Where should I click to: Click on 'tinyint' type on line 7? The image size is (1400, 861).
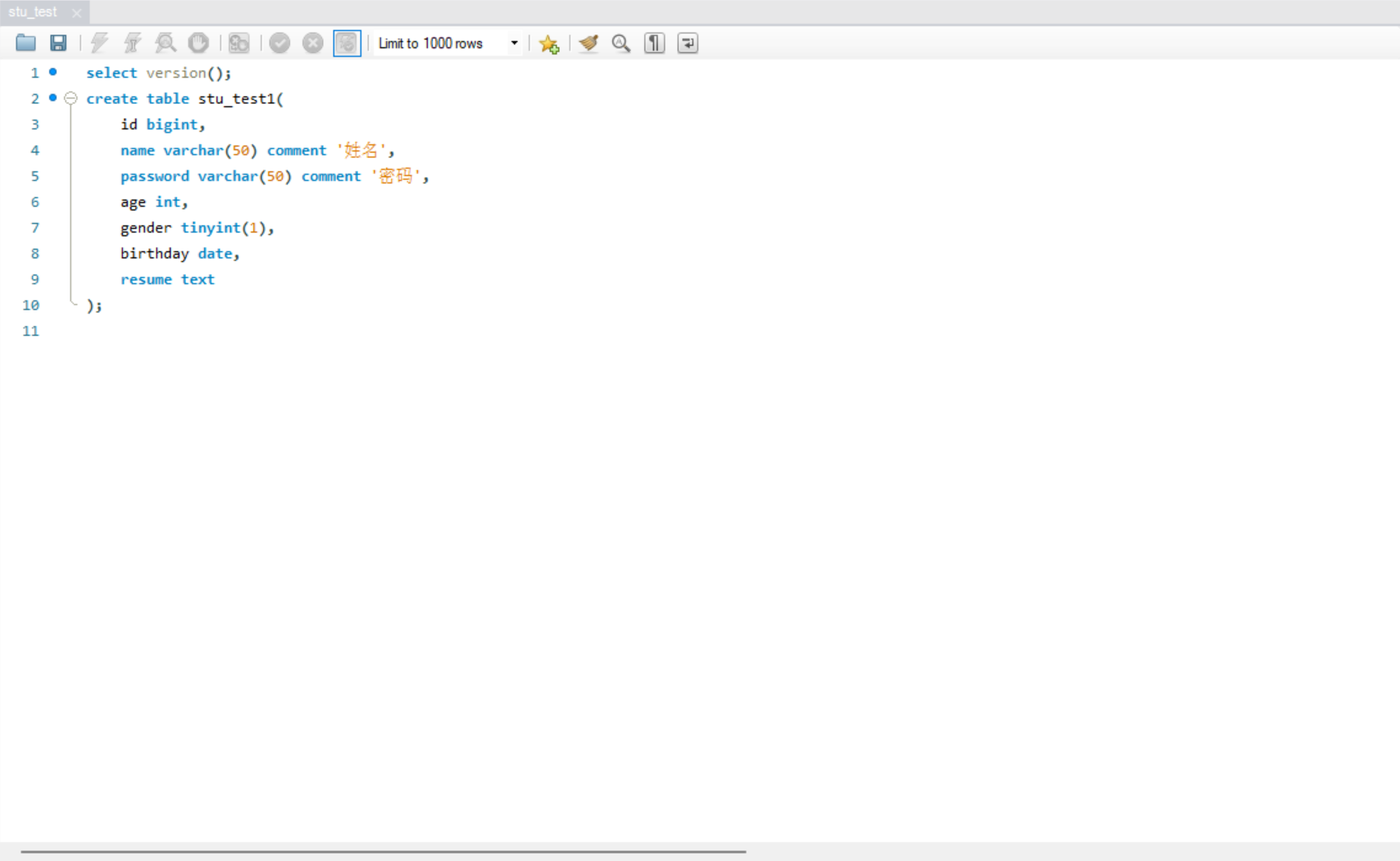pyautogui.click(x=211, y=228)
